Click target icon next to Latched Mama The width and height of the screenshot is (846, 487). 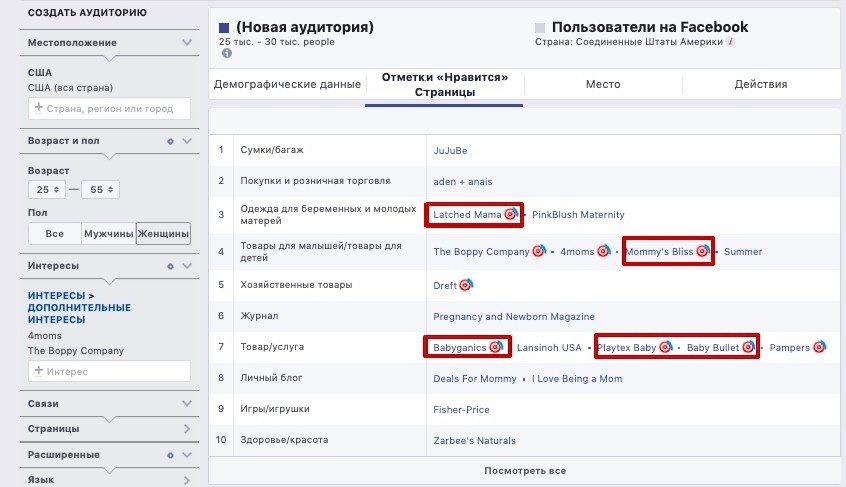coord(510,214)
